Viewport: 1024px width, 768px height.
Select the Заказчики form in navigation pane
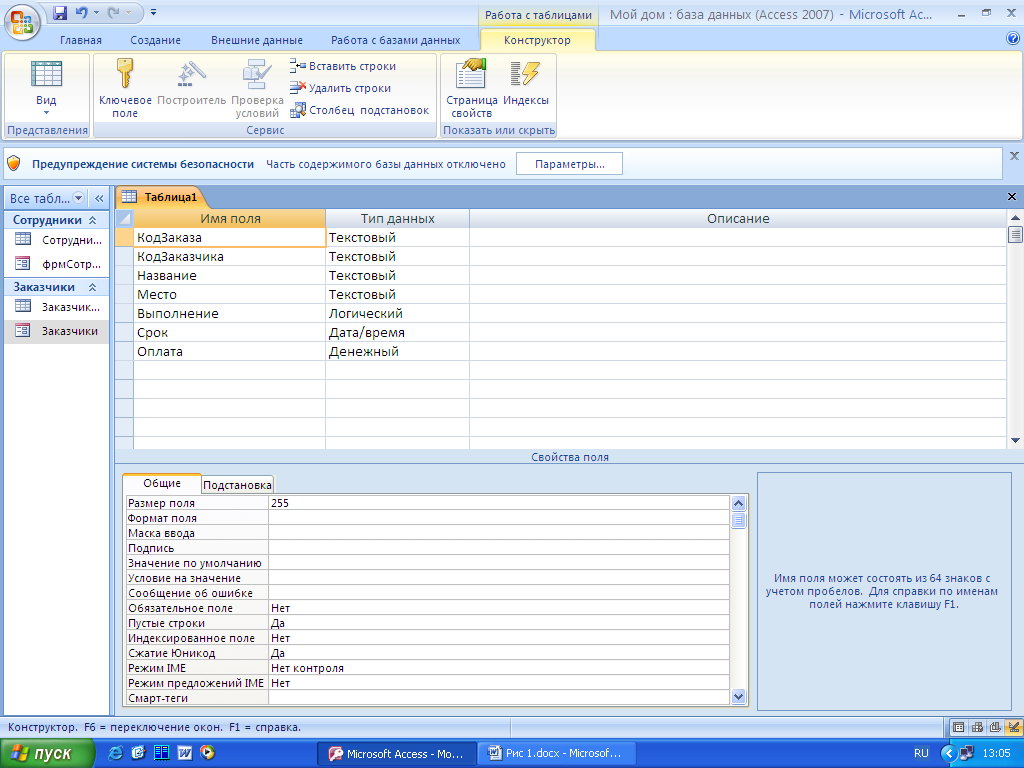pyautogui.click(x=57, y=330)
